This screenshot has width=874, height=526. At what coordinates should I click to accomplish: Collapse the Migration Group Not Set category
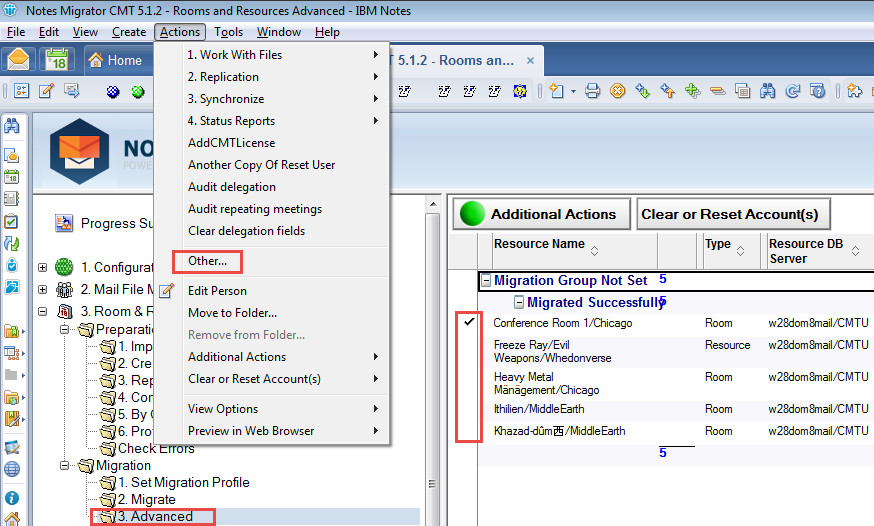485,280
